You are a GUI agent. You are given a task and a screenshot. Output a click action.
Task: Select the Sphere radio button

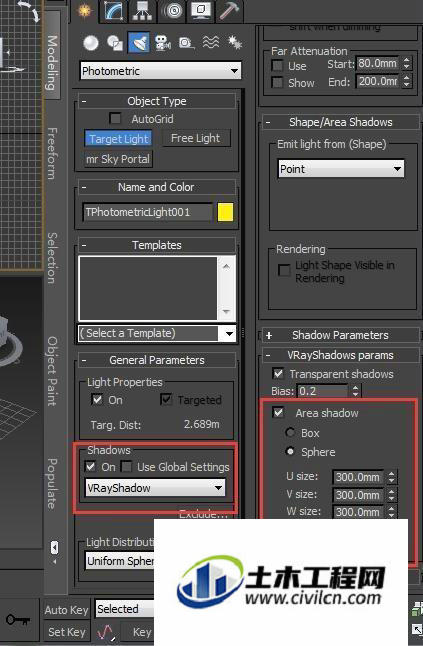tap(290, 451)
